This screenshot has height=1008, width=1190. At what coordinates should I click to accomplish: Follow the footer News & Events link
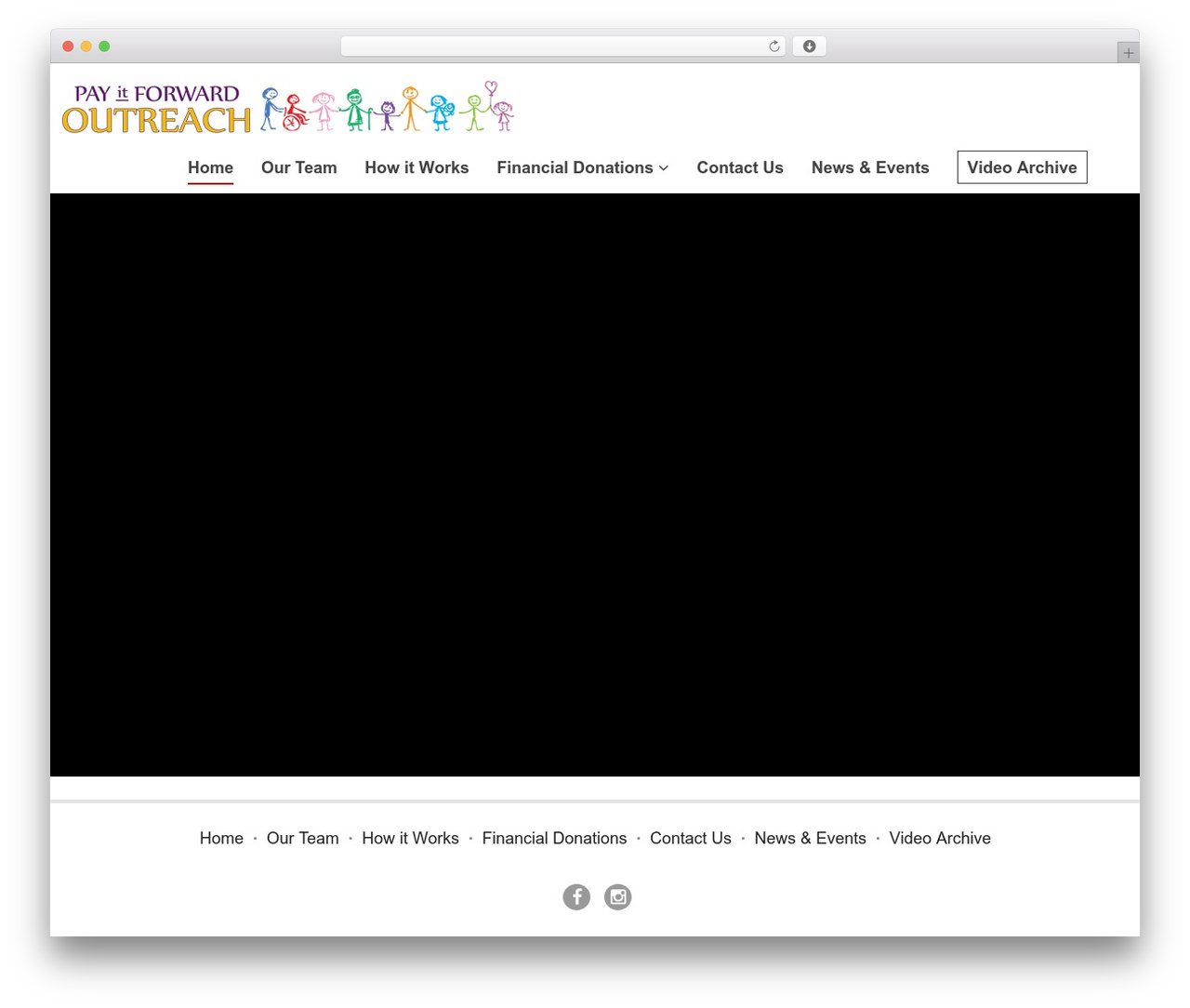point(811,838)
